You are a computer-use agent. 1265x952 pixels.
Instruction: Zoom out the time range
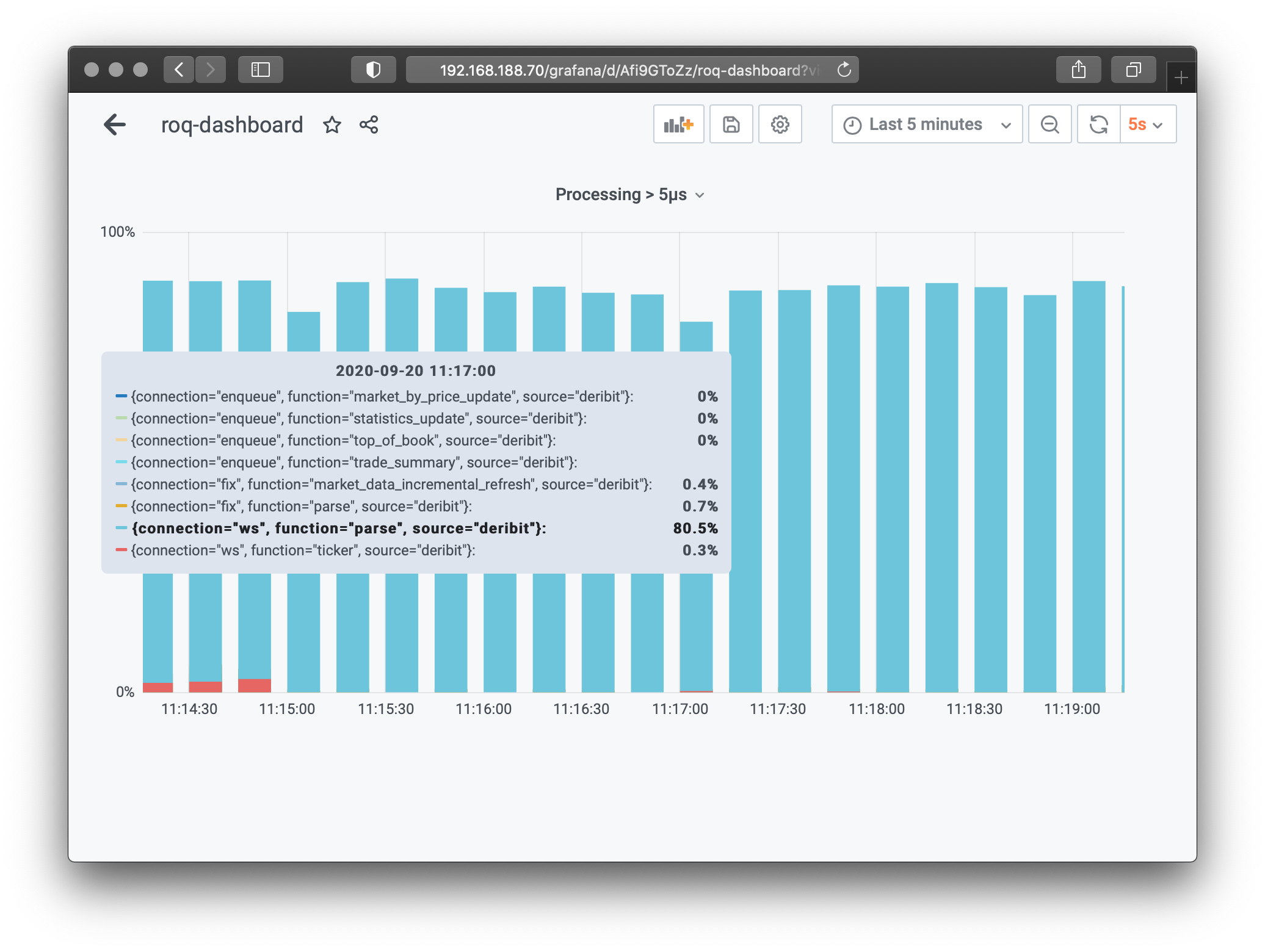tap(1049, 124)
